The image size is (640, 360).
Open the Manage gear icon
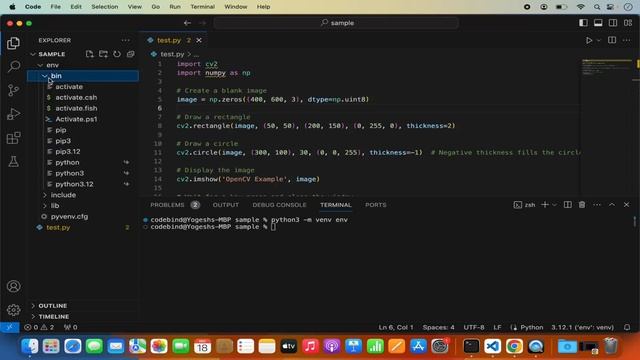tap(13, 310)
